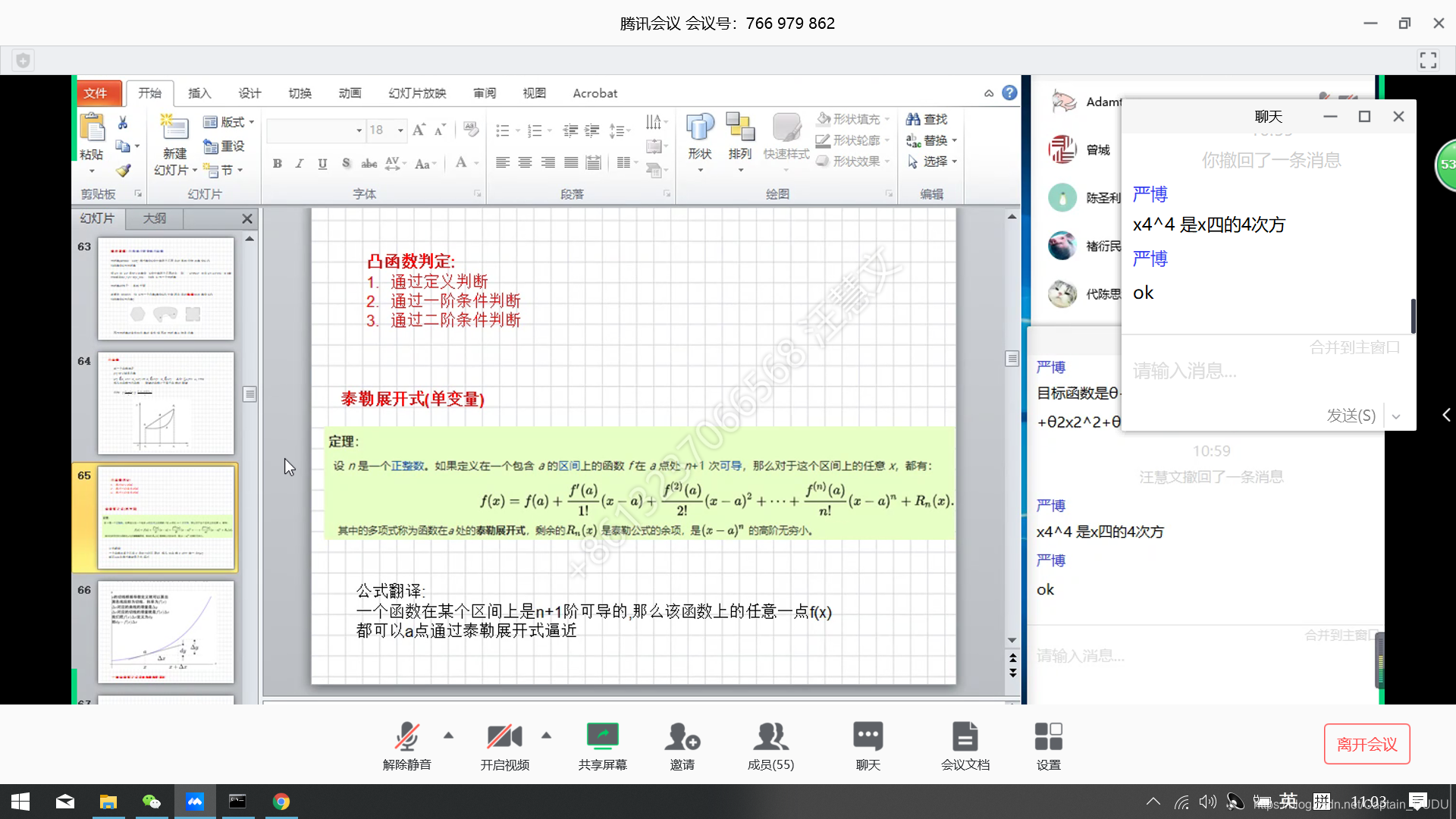Switch to the 插入 ribbon tab
The height and width of the screenshot is (819, 1456).
[199, 93]
